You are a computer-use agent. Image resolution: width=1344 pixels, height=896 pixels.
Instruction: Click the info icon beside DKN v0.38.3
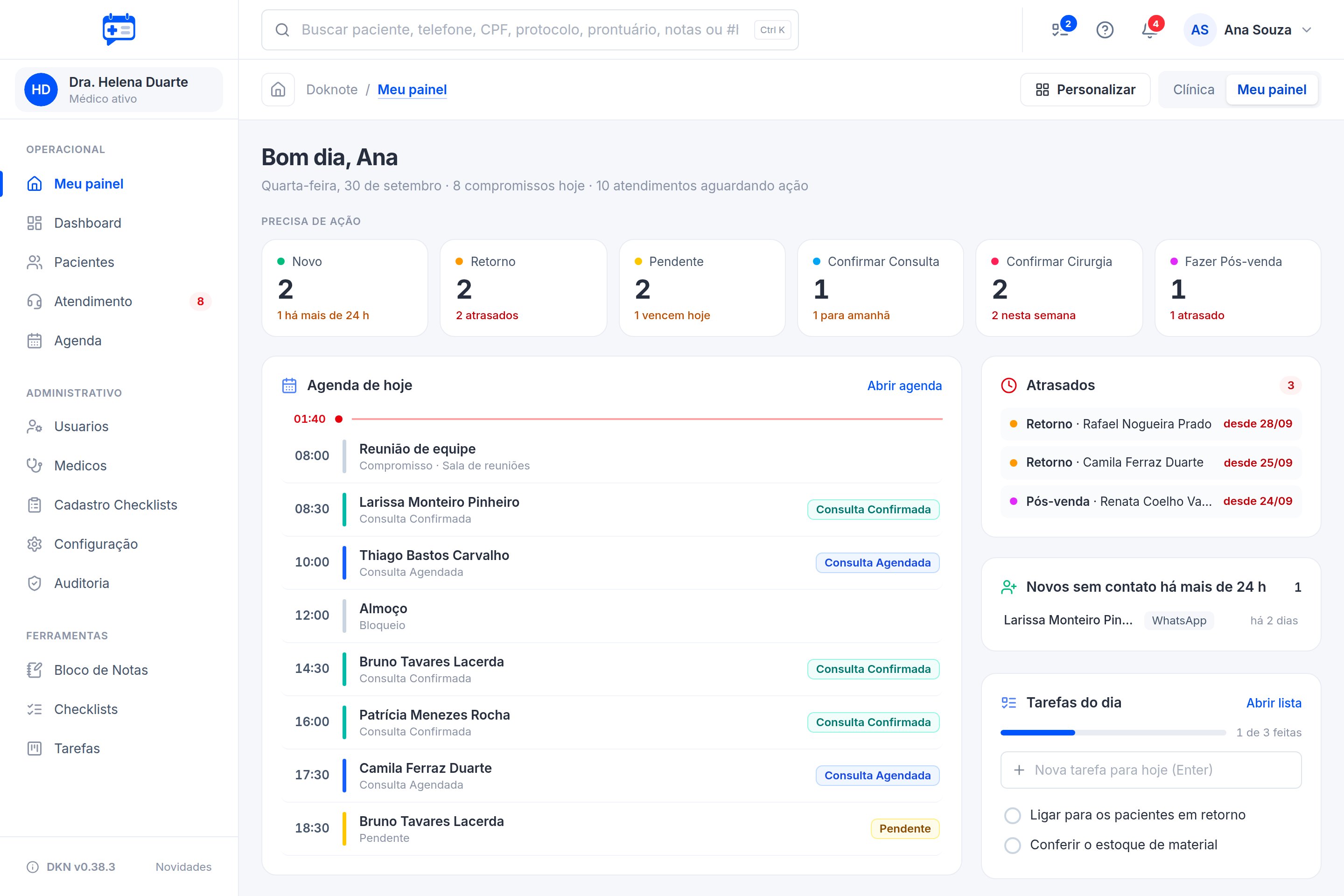pos(33,867)
